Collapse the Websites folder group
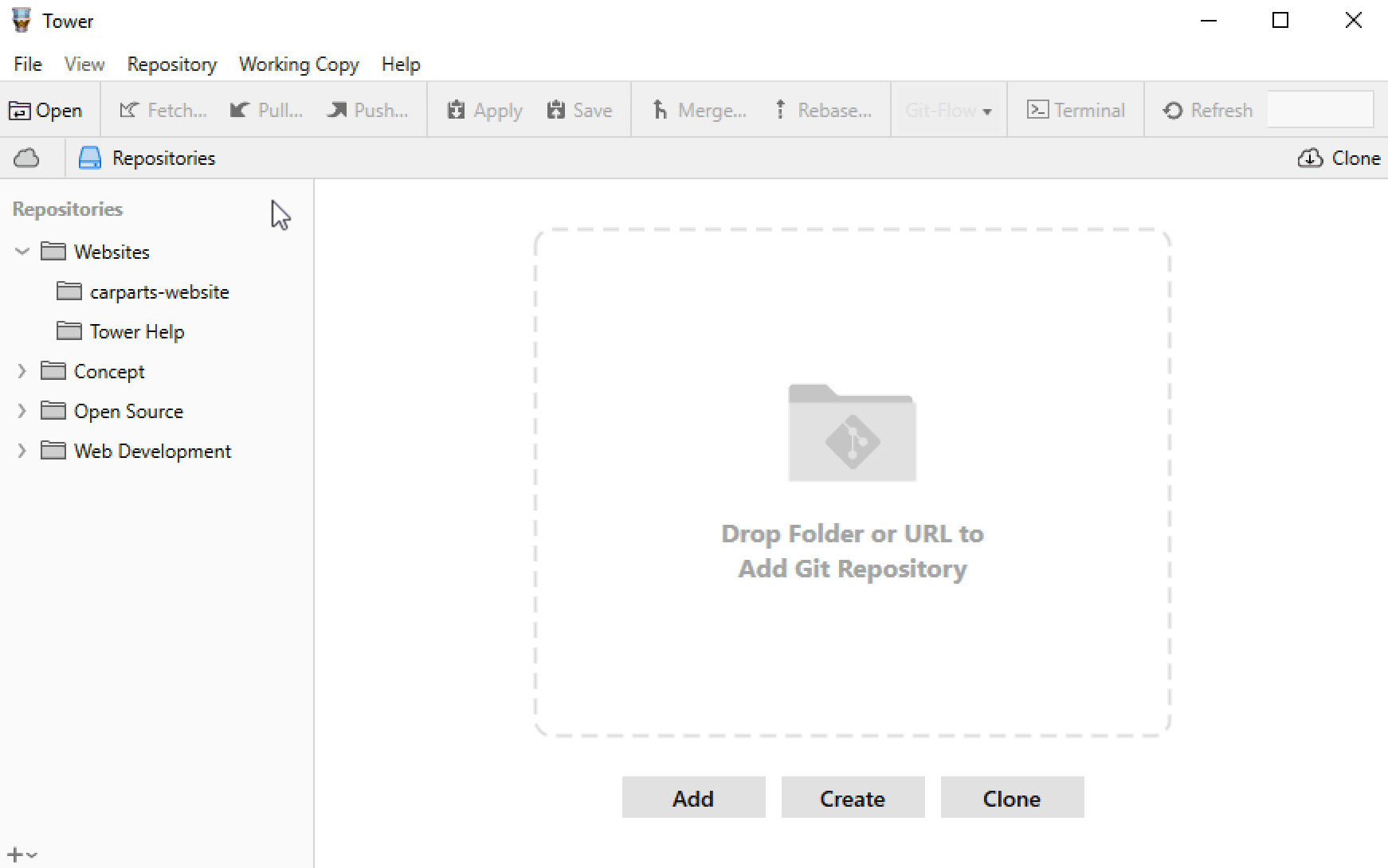Viewport: 1388px width, 868px height. click(22, 252)
